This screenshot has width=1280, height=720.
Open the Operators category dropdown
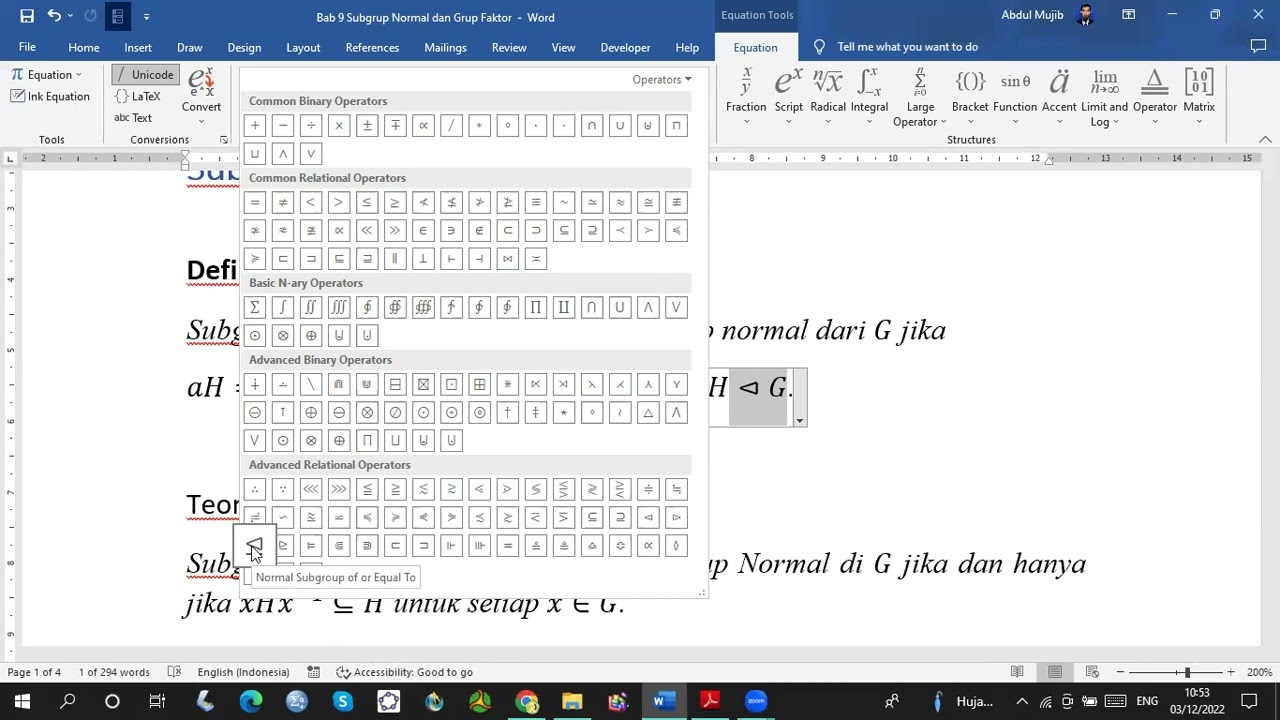coord(661,79)
